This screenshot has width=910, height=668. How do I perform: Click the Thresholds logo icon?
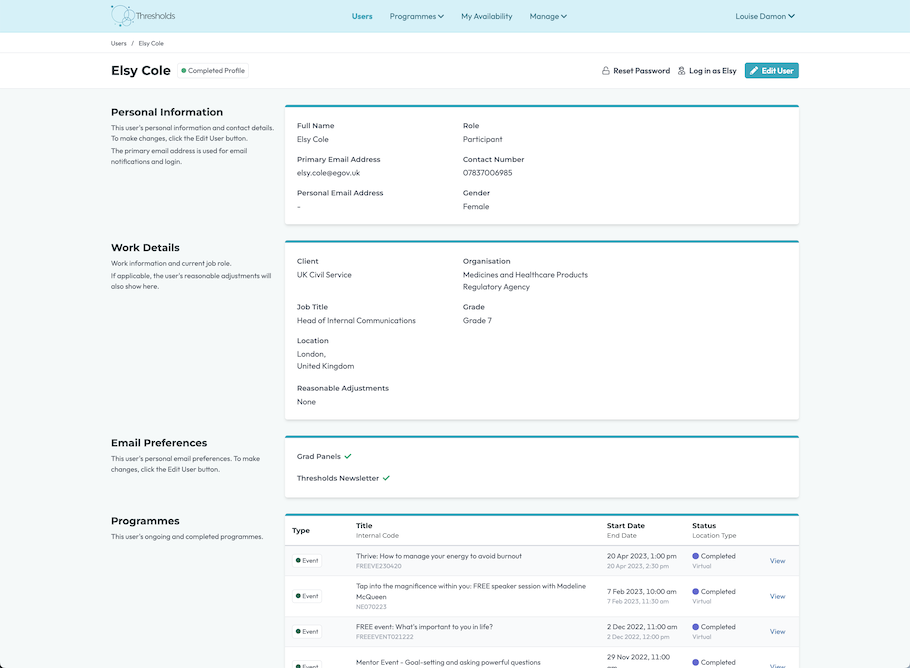point(124,16)
